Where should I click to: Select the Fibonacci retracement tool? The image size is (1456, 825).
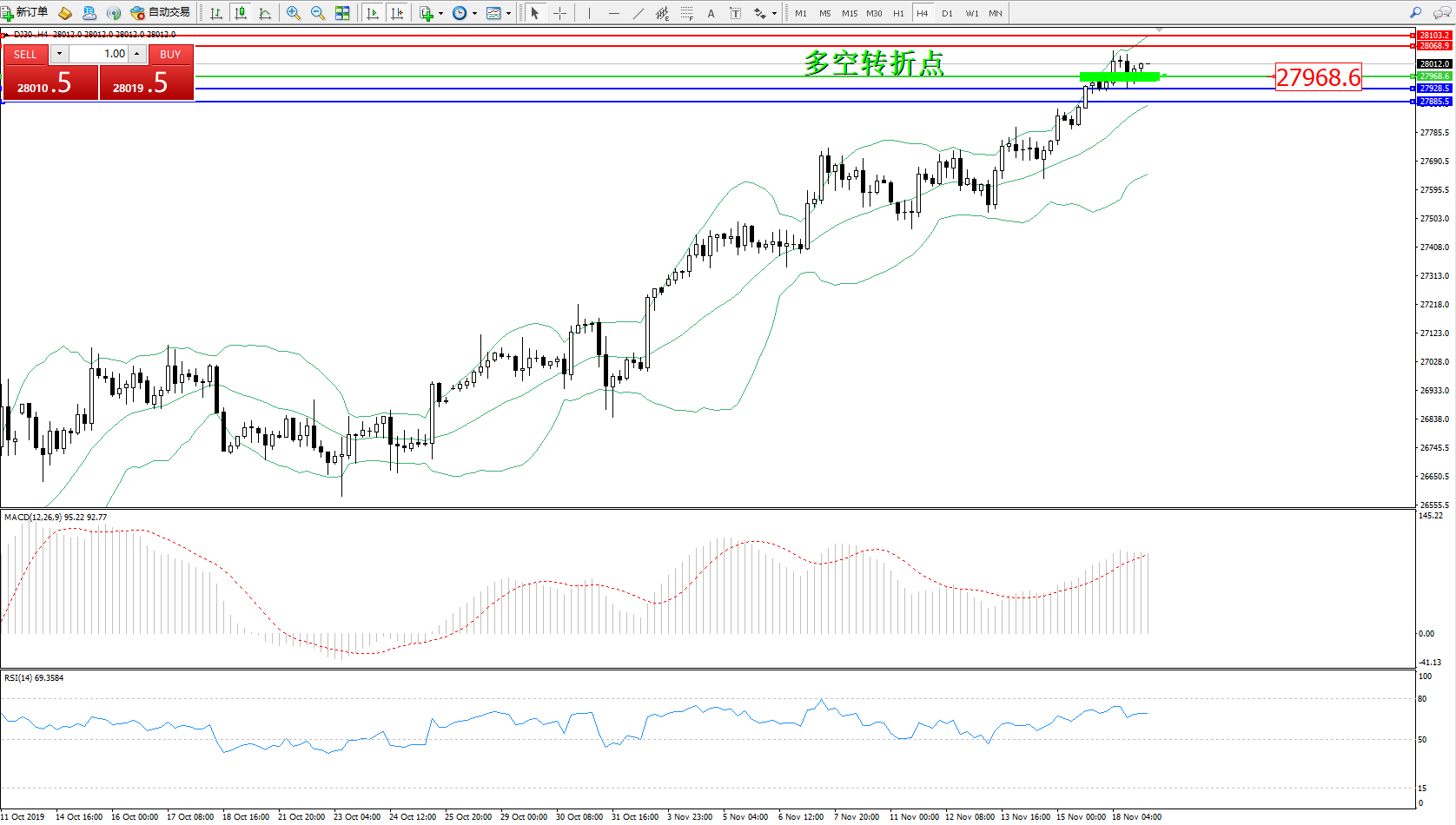tap(687, 13)
